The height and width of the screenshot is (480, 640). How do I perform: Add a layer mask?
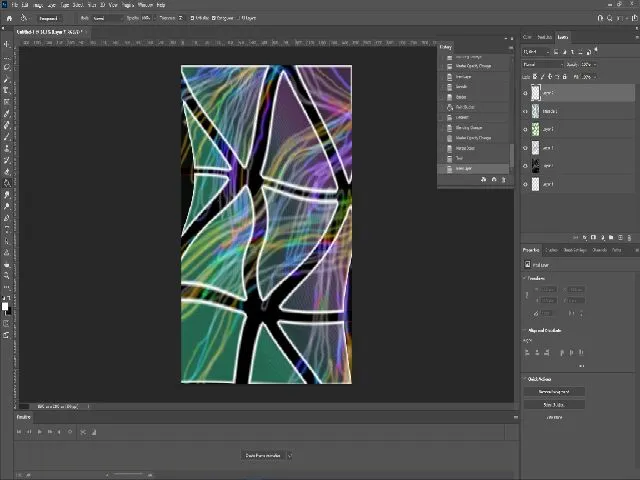pos(593,238)
